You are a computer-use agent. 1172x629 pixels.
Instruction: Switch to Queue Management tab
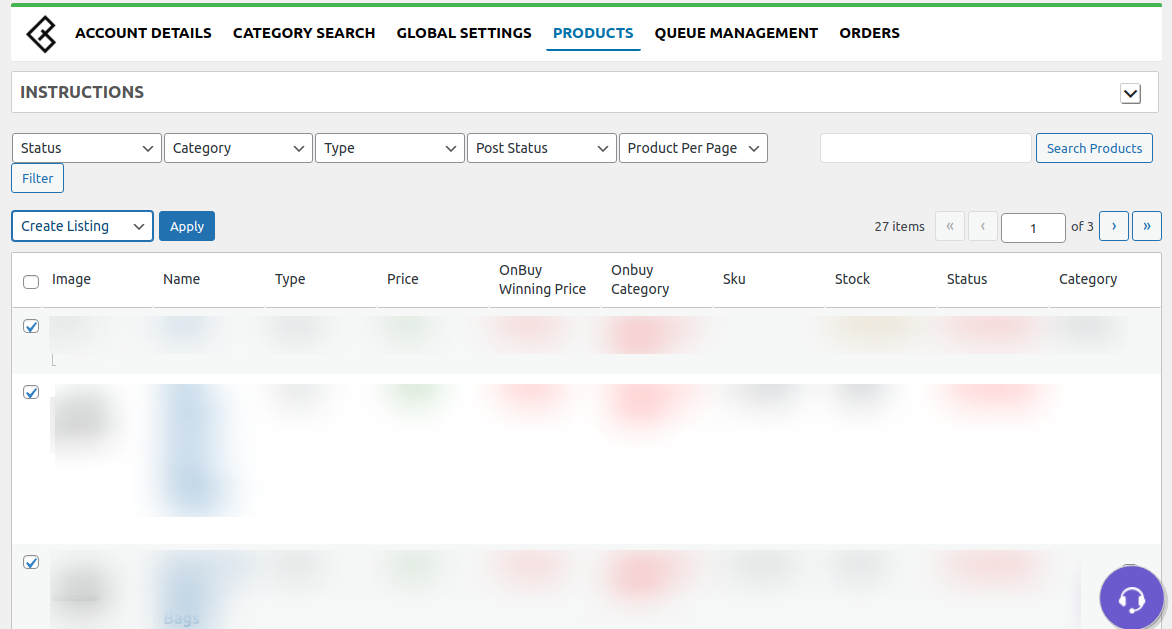[736, 33]
